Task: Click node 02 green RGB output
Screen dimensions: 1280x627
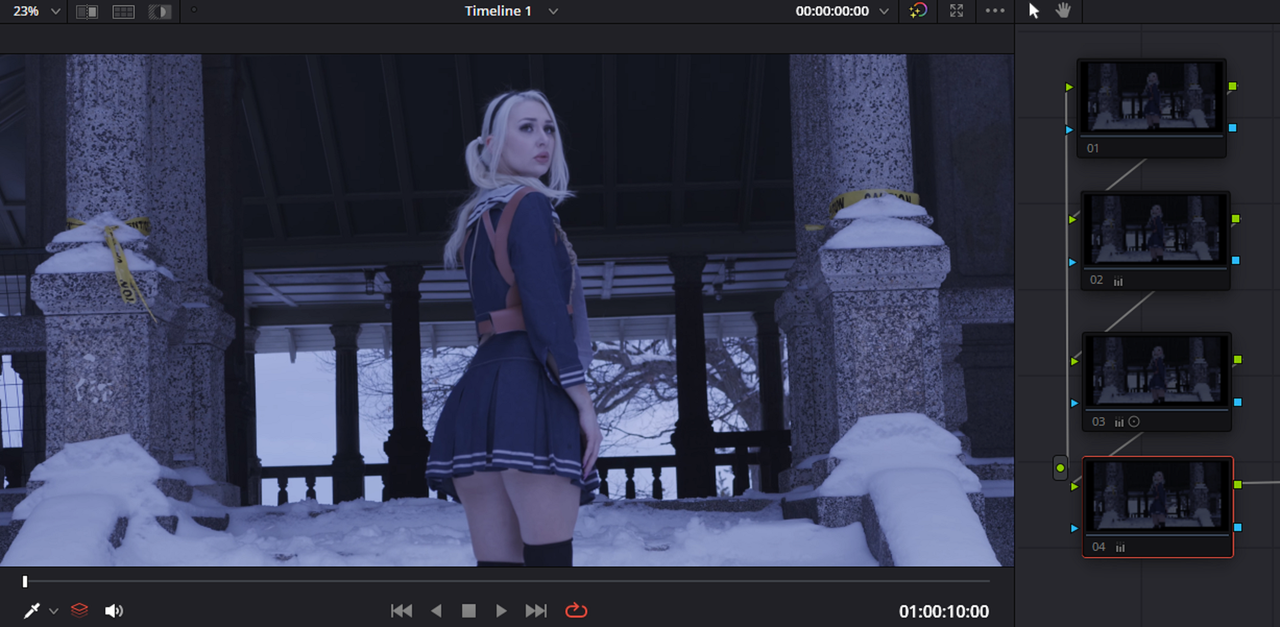Action: pyautogui.click(x=1236, y=218)
